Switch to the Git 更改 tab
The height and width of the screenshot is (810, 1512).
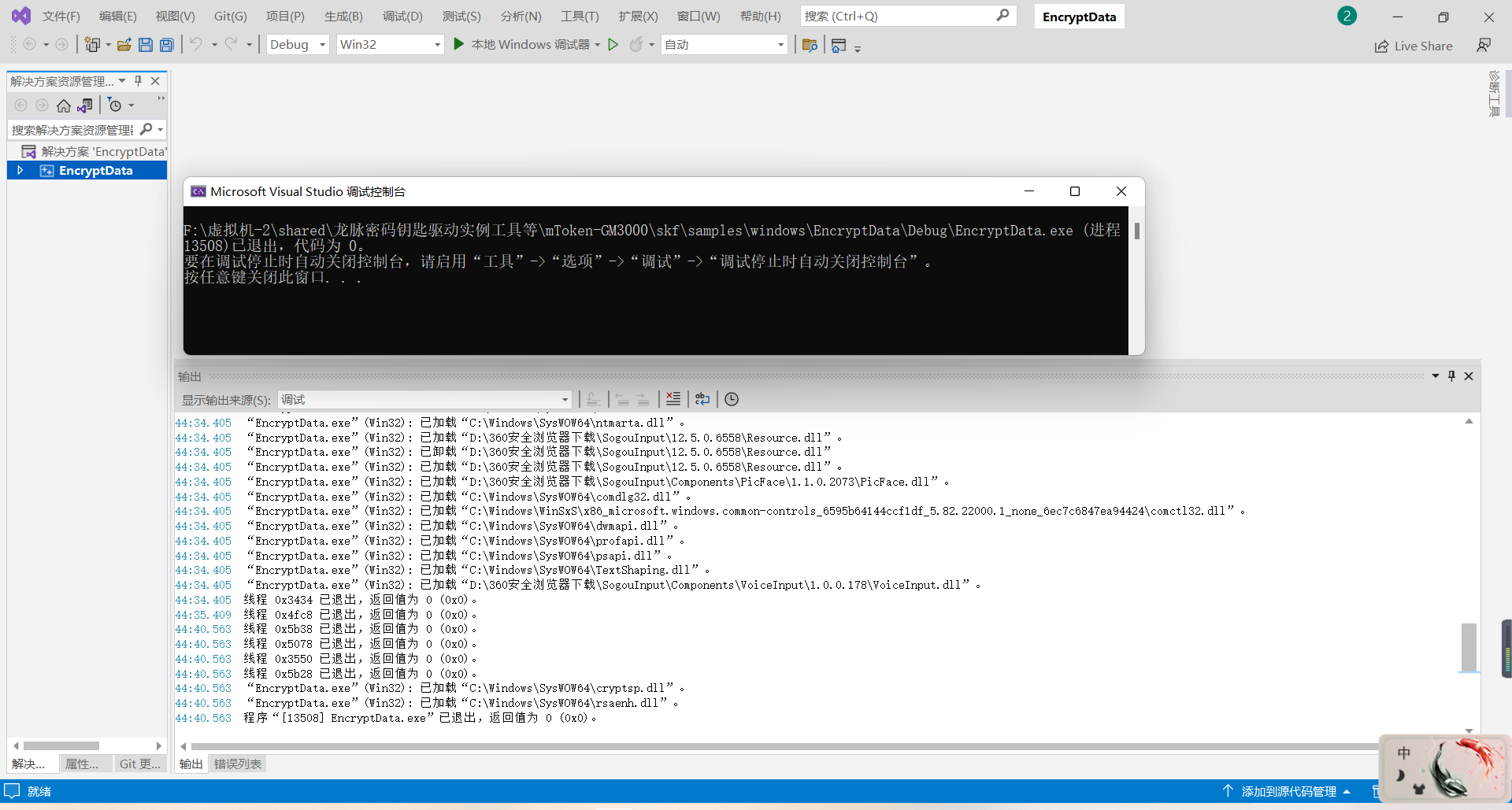140,764
